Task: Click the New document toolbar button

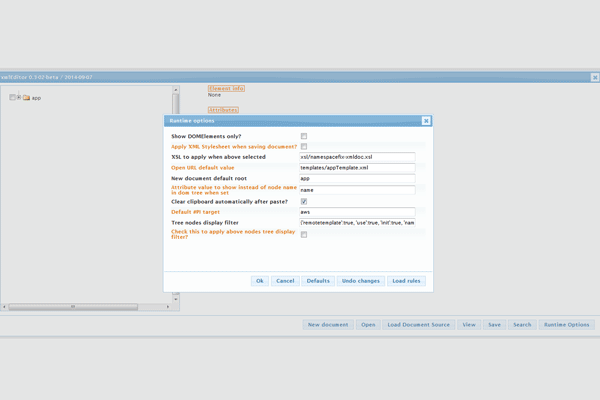Action: click(x=328, y=325)
